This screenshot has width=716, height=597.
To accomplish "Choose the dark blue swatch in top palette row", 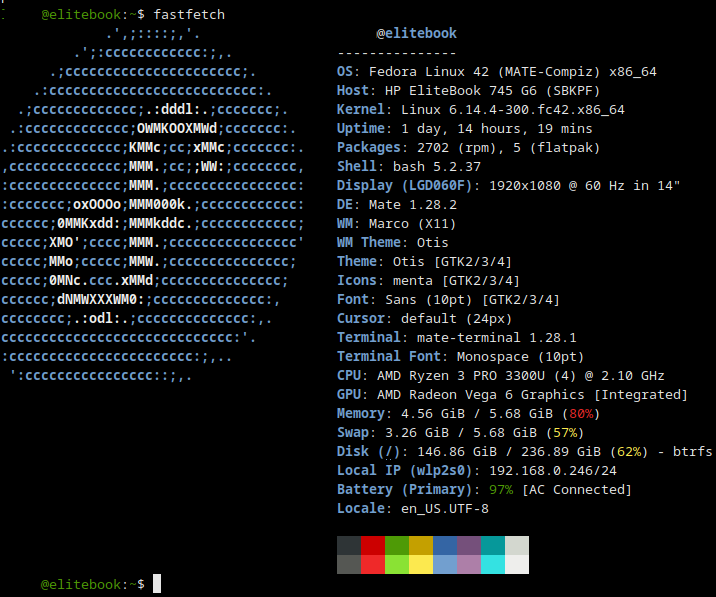I will point(445,545).
